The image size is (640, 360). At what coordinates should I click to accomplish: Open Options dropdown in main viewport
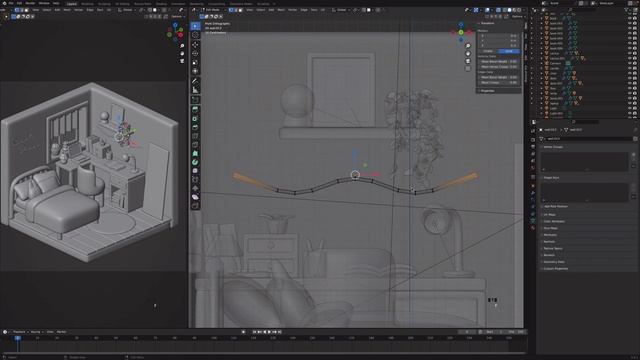pyautogui.click(x=517, y=17)
